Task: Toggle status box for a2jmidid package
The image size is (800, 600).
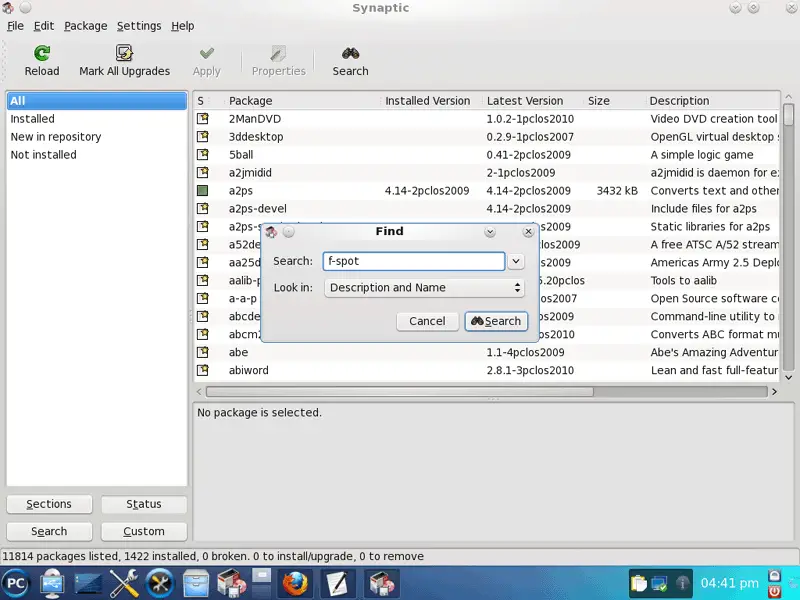Action: point(203,172)
